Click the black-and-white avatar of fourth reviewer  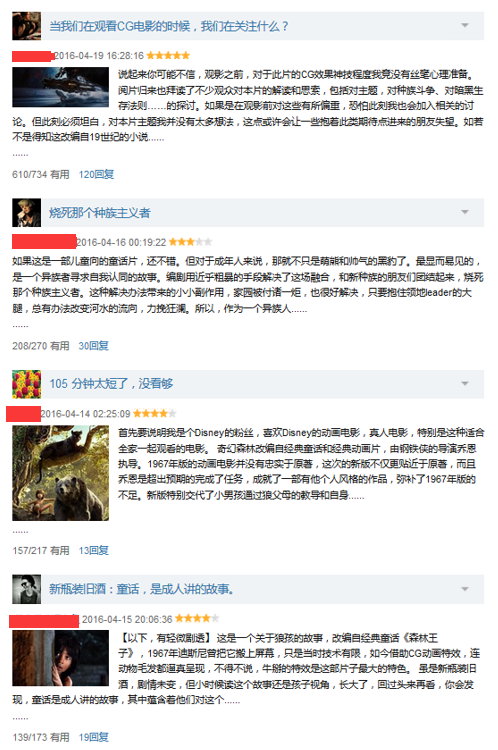coord(26,589)
